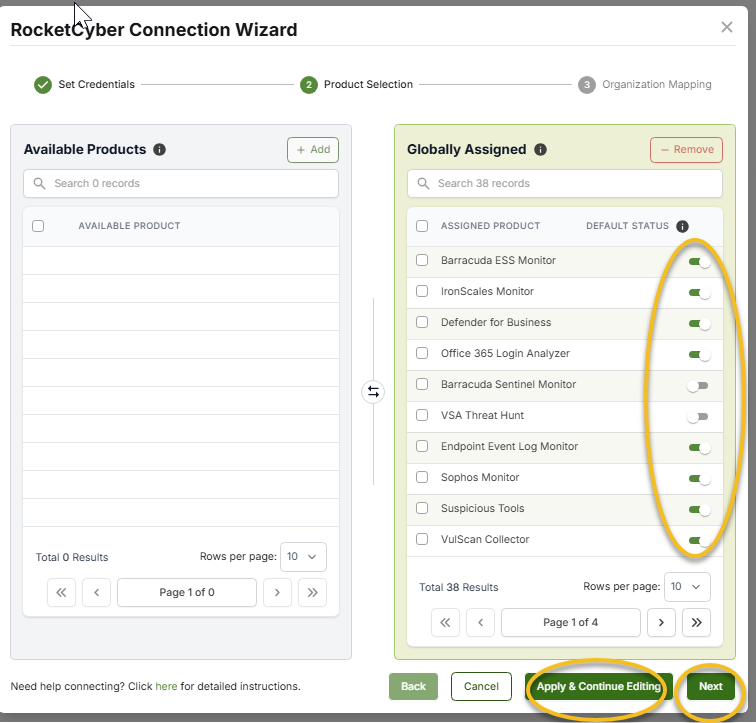Open the Page 1 of 0 selector
Image resolution: width=756 pixels, height=723 pixels.
coord(187,592)
